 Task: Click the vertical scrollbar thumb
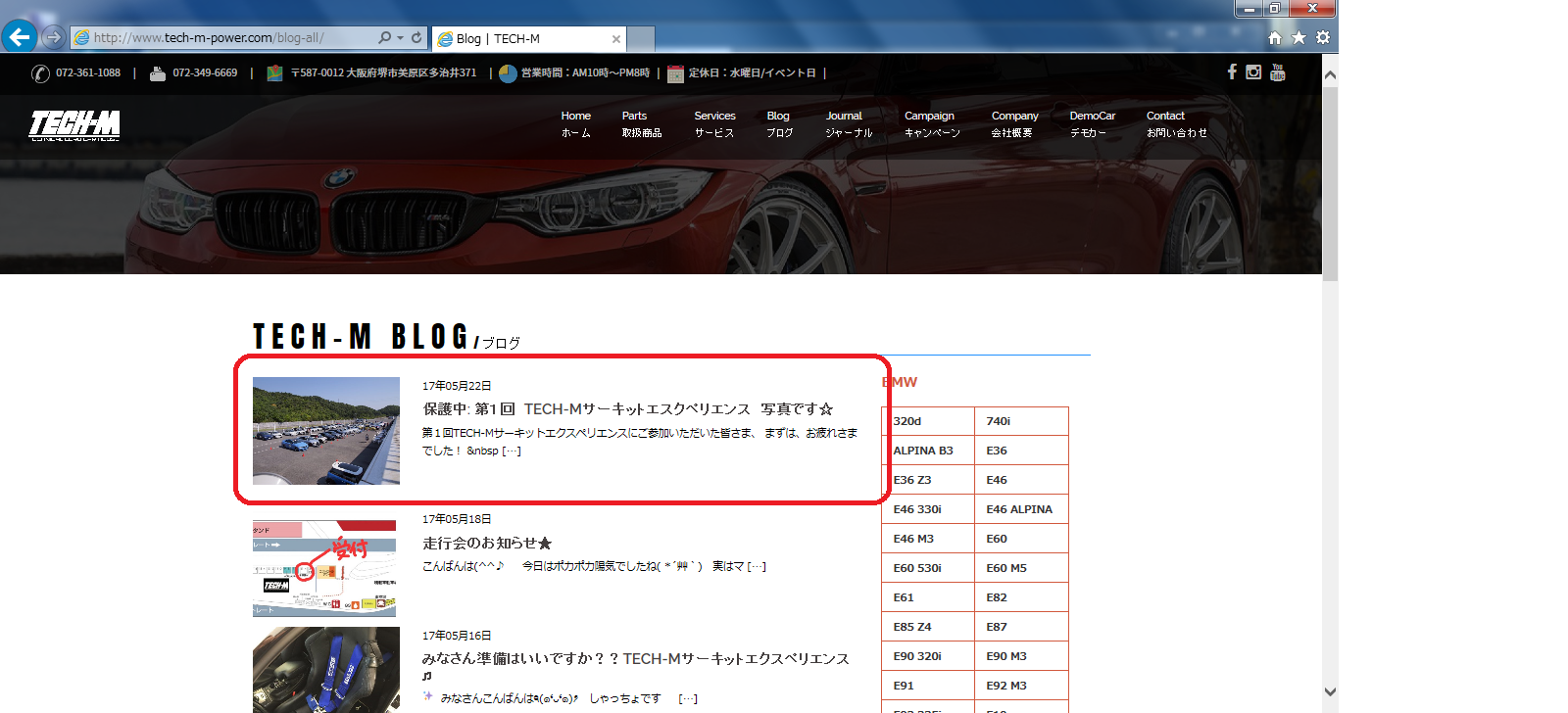click(x=1330, y=184)
